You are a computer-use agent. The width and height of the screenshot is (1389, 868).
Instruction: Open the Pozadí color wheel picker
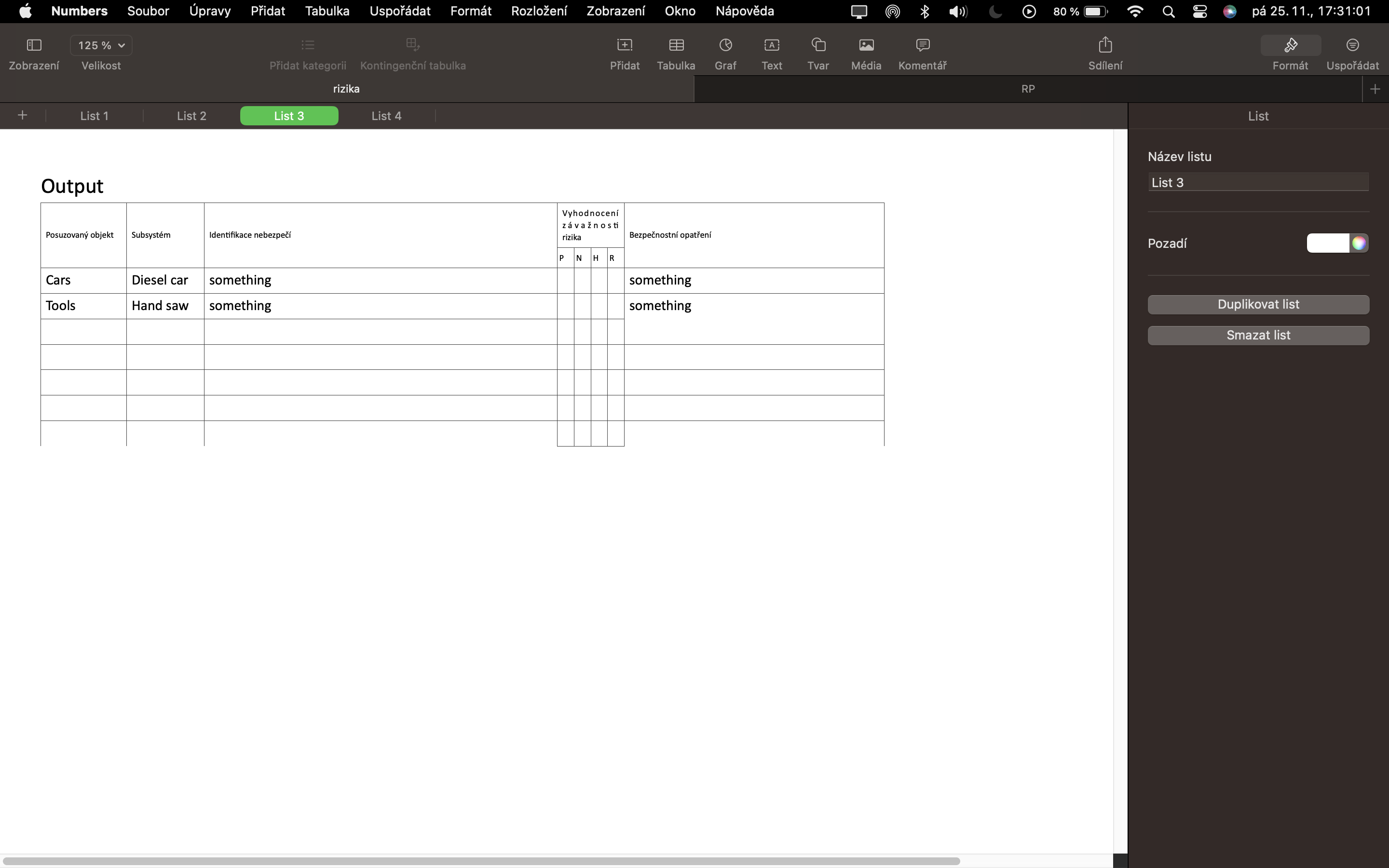tap(1359, 244)
